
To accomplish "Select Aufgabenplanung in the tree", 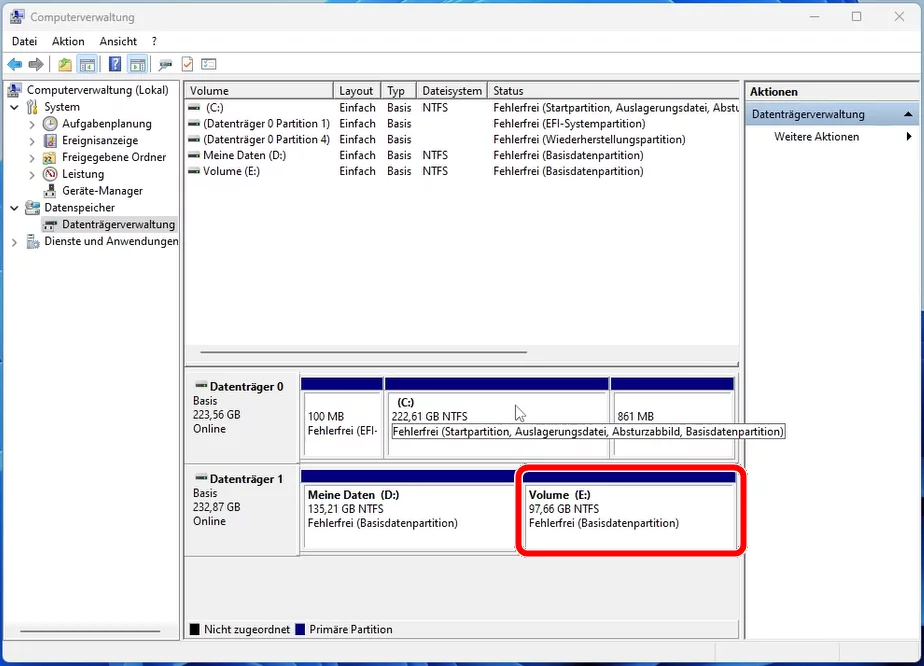I will [x=107, y=124].
